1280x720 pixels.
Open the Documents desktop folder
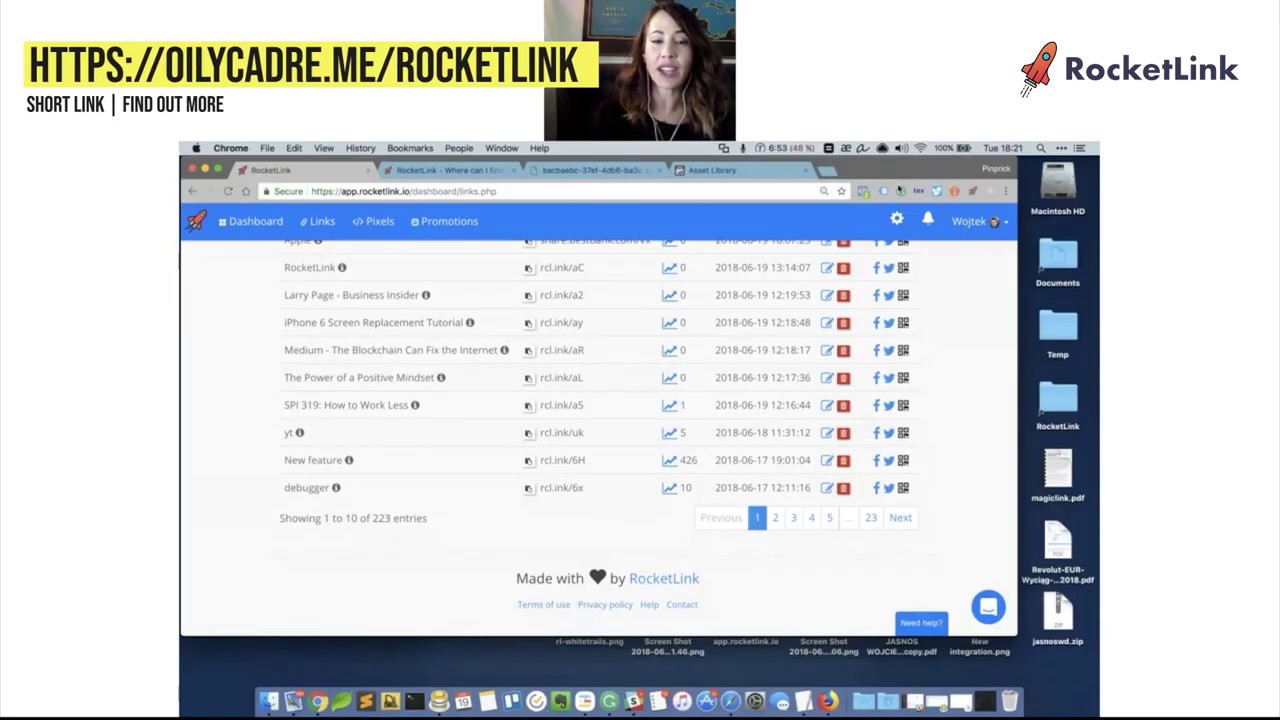pyautogui.click(x=1058, y=262)
